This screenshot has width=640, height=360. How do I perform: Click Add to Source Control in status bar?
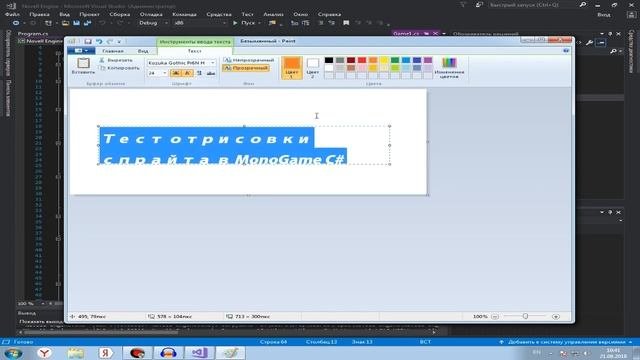click(x=566, y=342)
